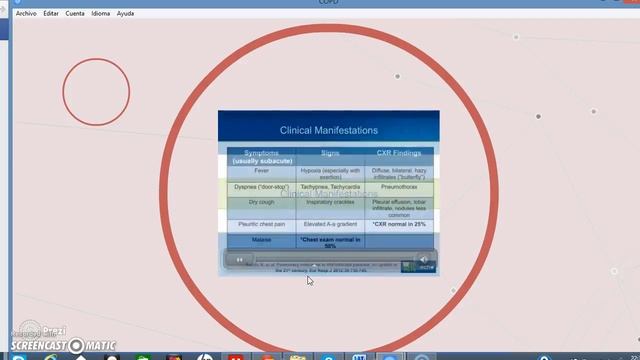640x360 pixels.
Task: Click the 'Hypoxia (especially with exertion)' cell
Action: click(x=330, y=174)
